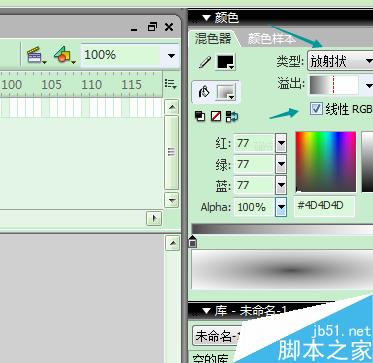Open timeline options menu icon
This screenshot has width=373, height=363.
click(170, 84)
